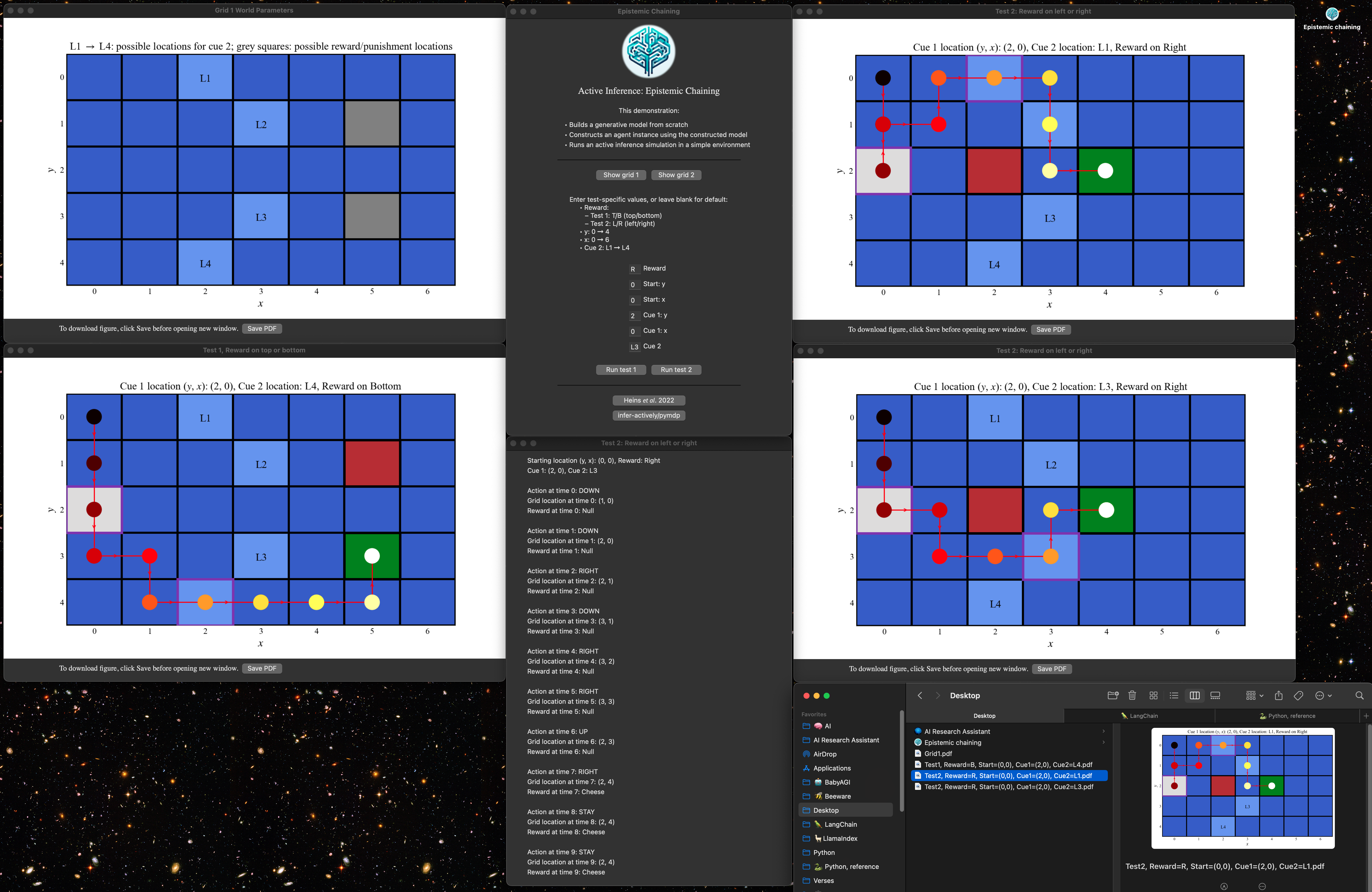Screen dimensions: 1372x892
Task: Click the Run test 1 button
Action: [621, 369]
